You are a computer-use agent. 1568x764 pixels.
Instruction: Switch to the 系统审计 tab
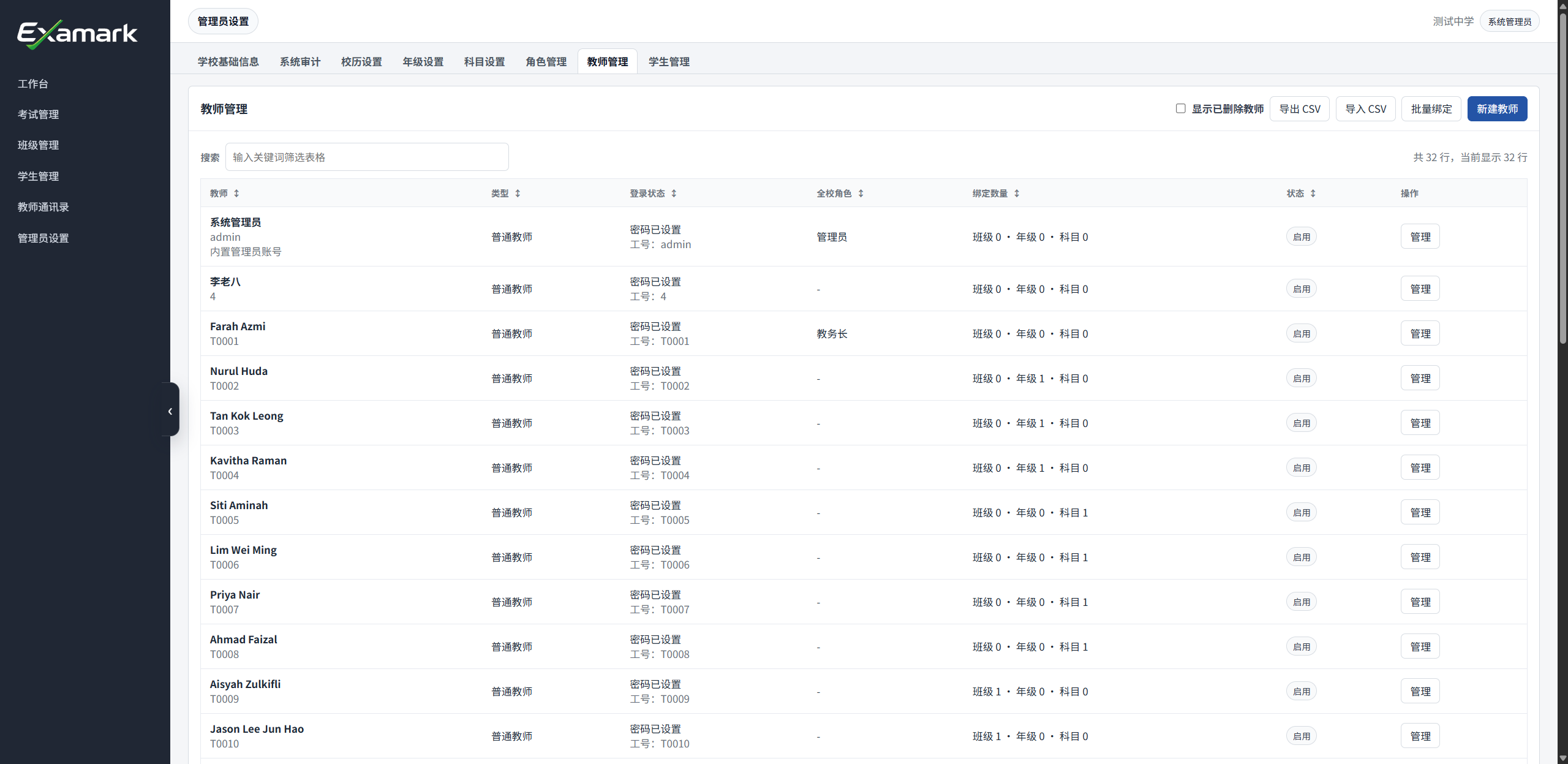300,62
